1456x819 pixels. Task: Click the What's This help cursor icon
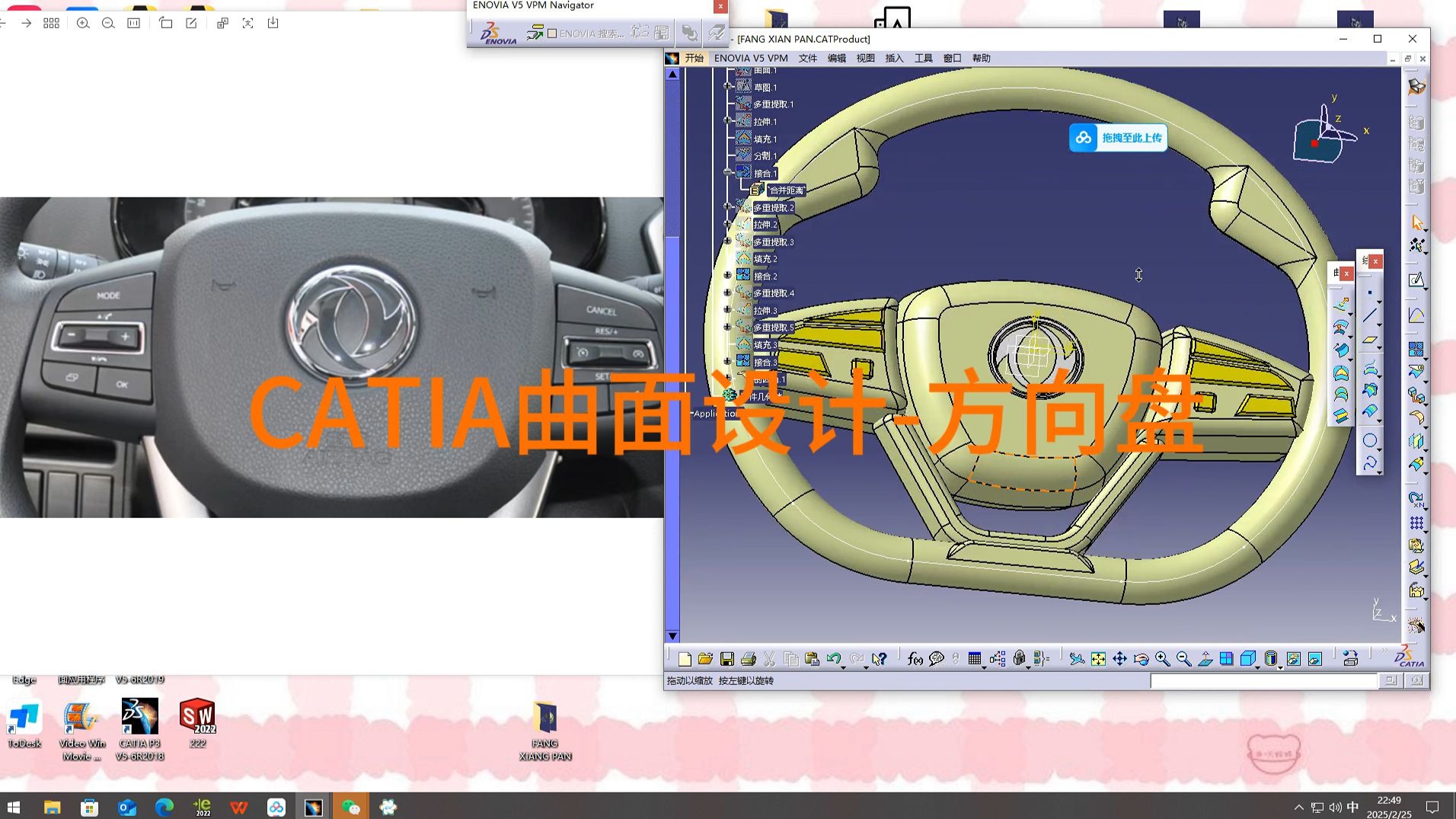coord(880,659)
